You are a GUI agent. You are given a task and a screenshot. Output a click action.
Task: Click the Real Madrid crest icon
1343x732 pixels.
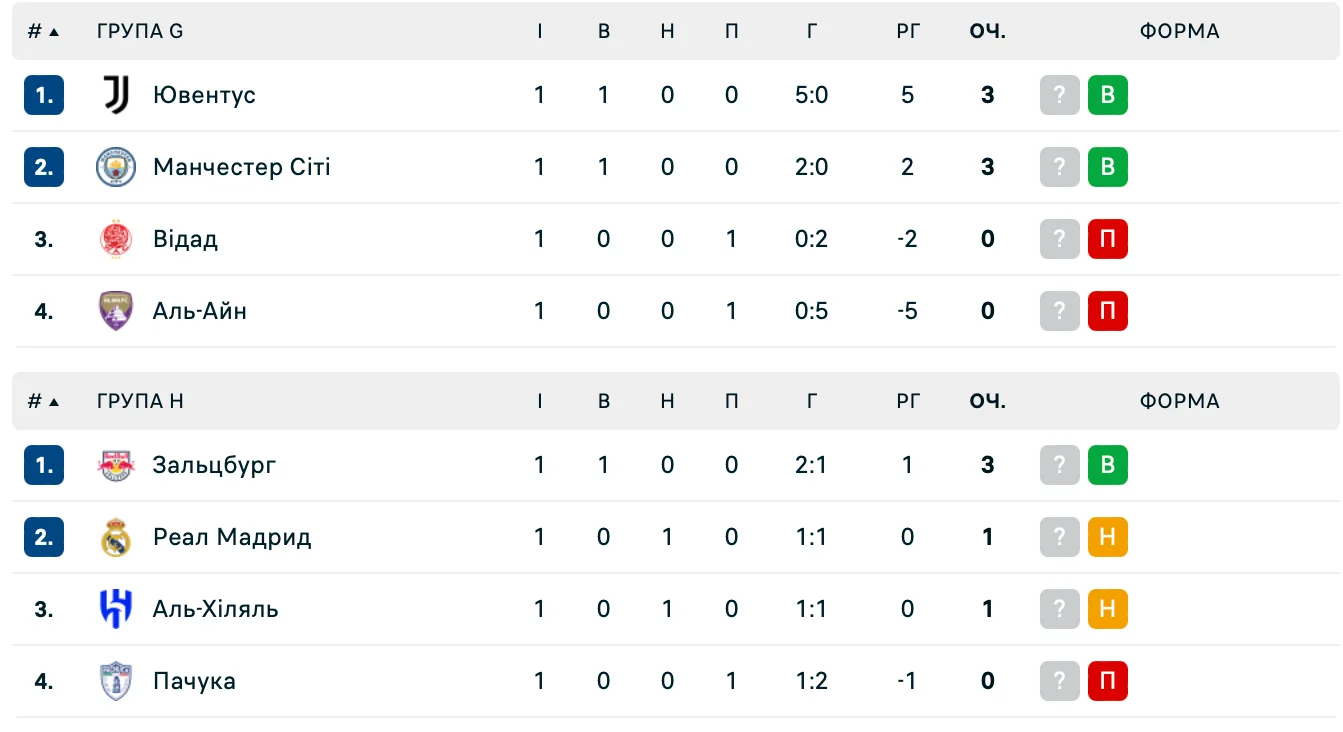point(116,537)
